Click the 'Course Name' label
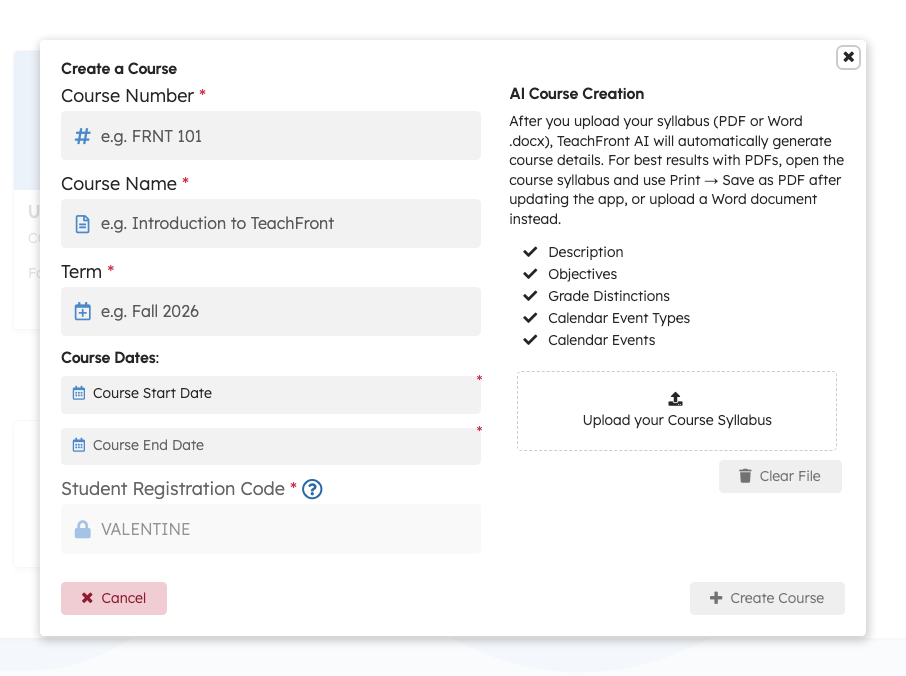 tap(119, 184)
